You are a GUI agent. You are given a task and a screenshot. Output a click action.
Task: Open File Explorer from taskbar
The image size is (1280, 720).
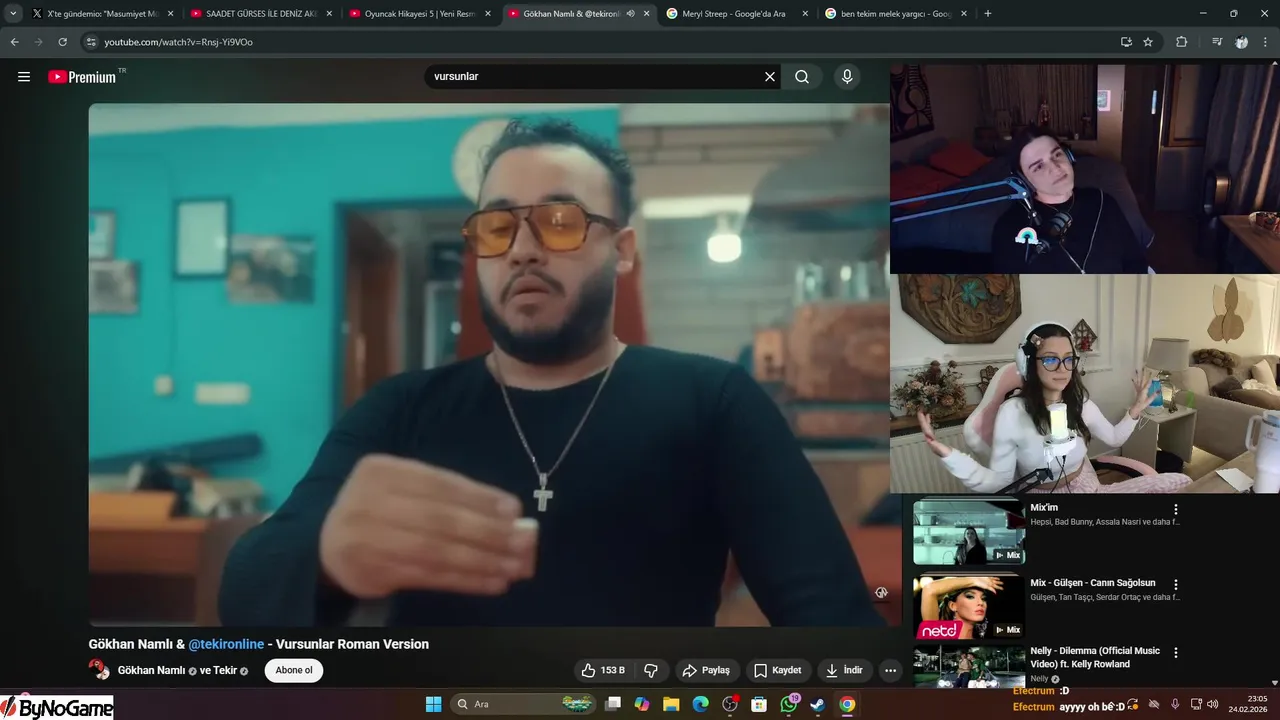click(x=671, y=704)
